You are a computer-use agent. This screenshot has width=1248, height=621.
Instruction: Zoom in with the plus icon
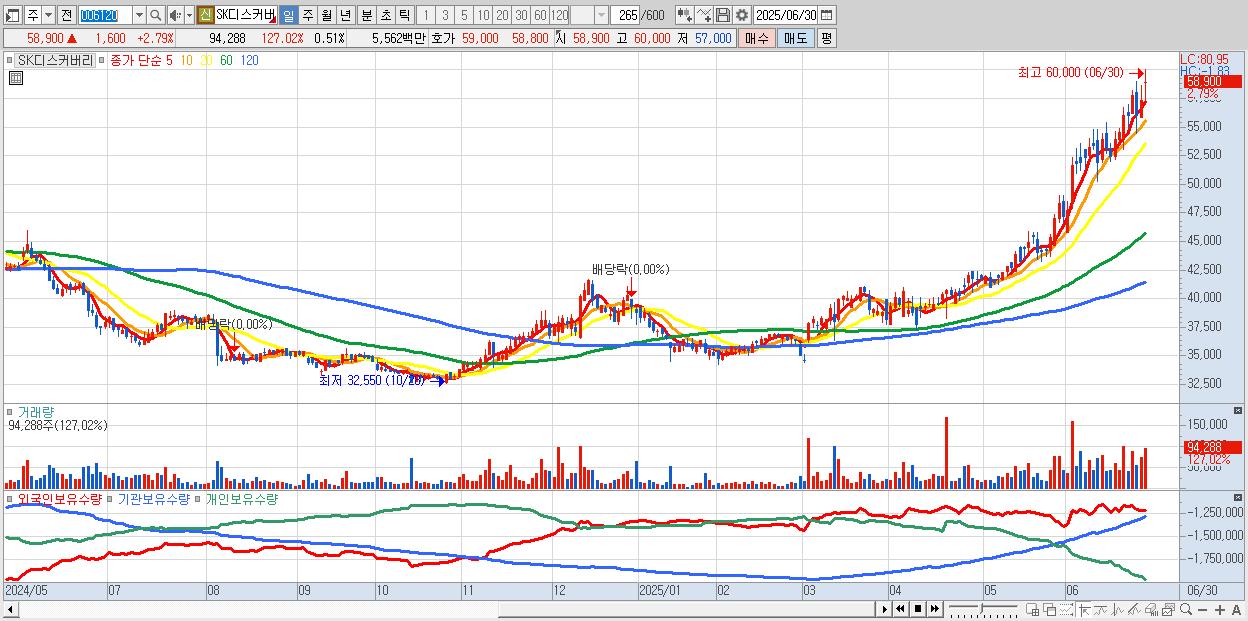(x=1220, y=610)
